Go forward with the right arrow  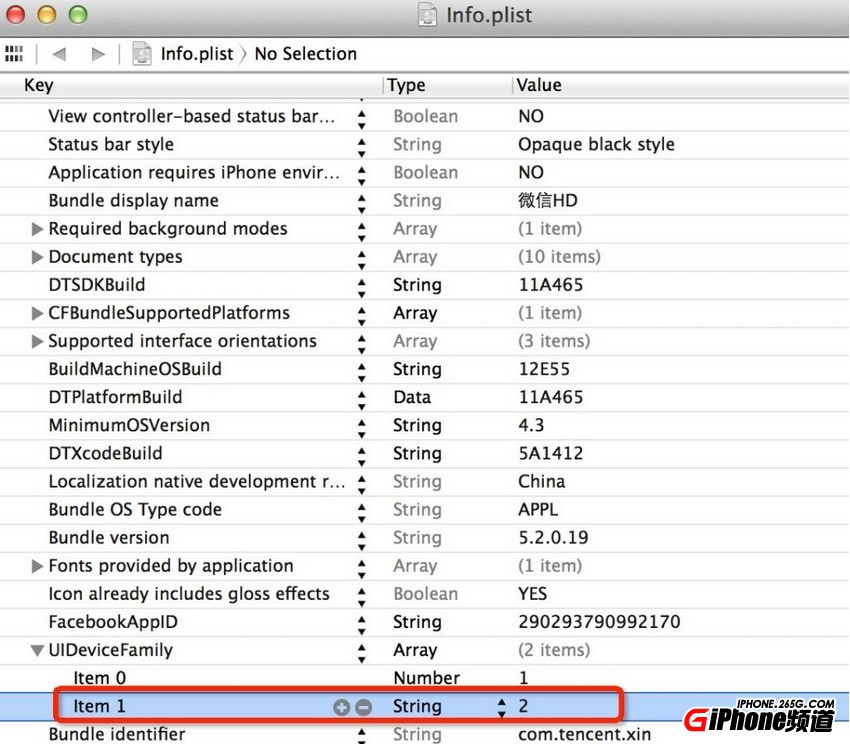click(x=97, y=54)
